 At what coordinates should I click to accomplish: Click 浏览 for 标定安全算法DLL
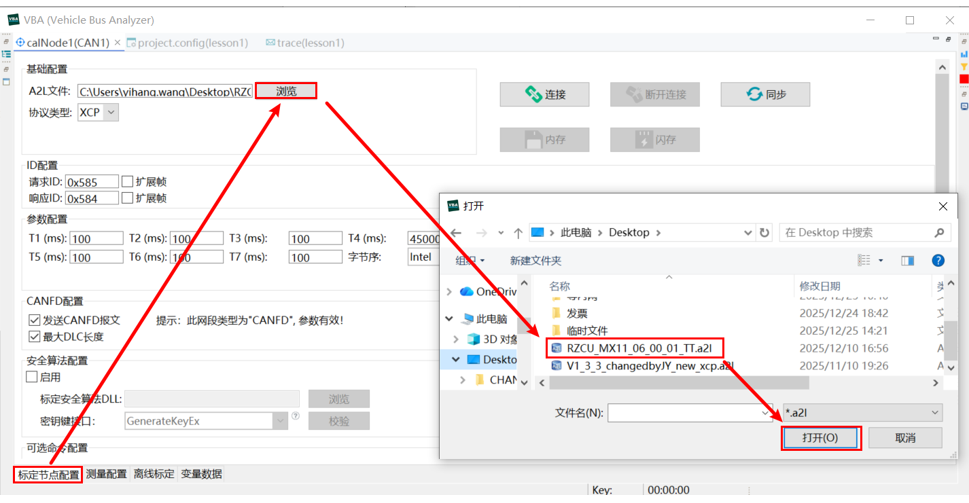(339, 399)
